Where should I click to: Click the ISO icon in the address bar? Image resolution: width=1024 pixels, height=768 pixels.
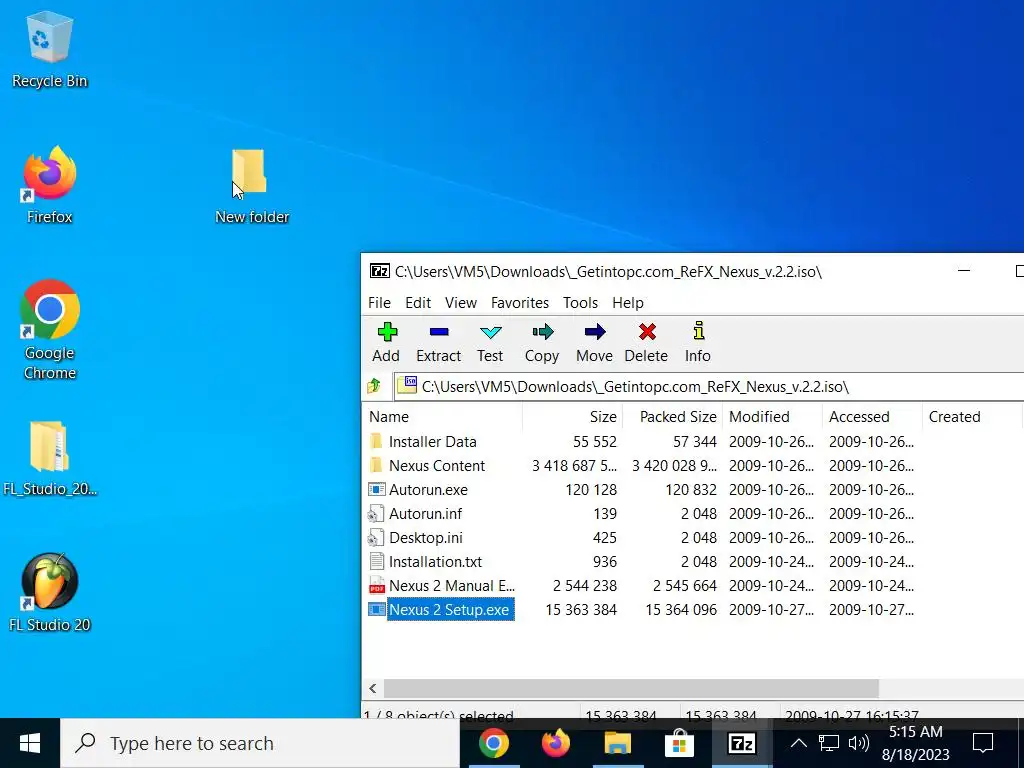point(408,385)
